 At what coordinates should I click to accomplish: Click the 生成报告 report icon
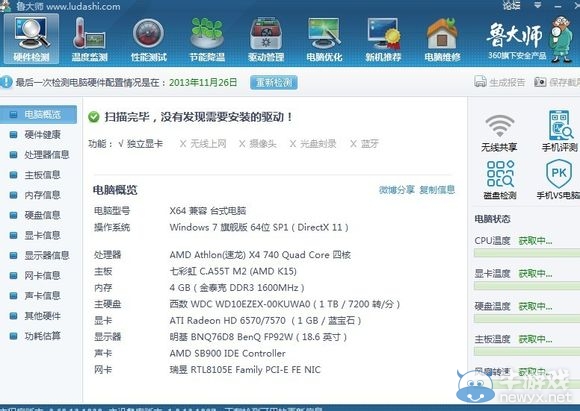point(480,82)
